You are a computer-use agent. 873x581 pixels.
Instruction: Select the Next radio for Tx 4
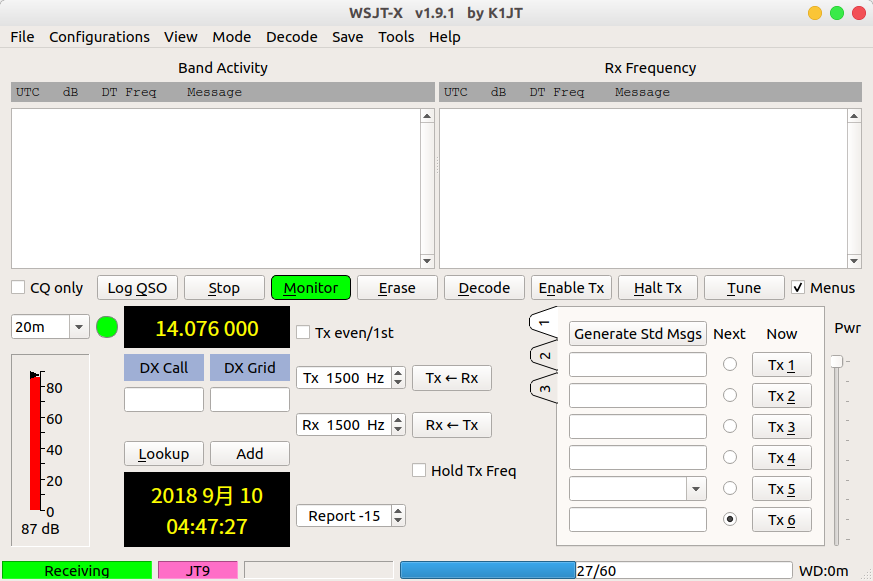(x=729, y=457)
